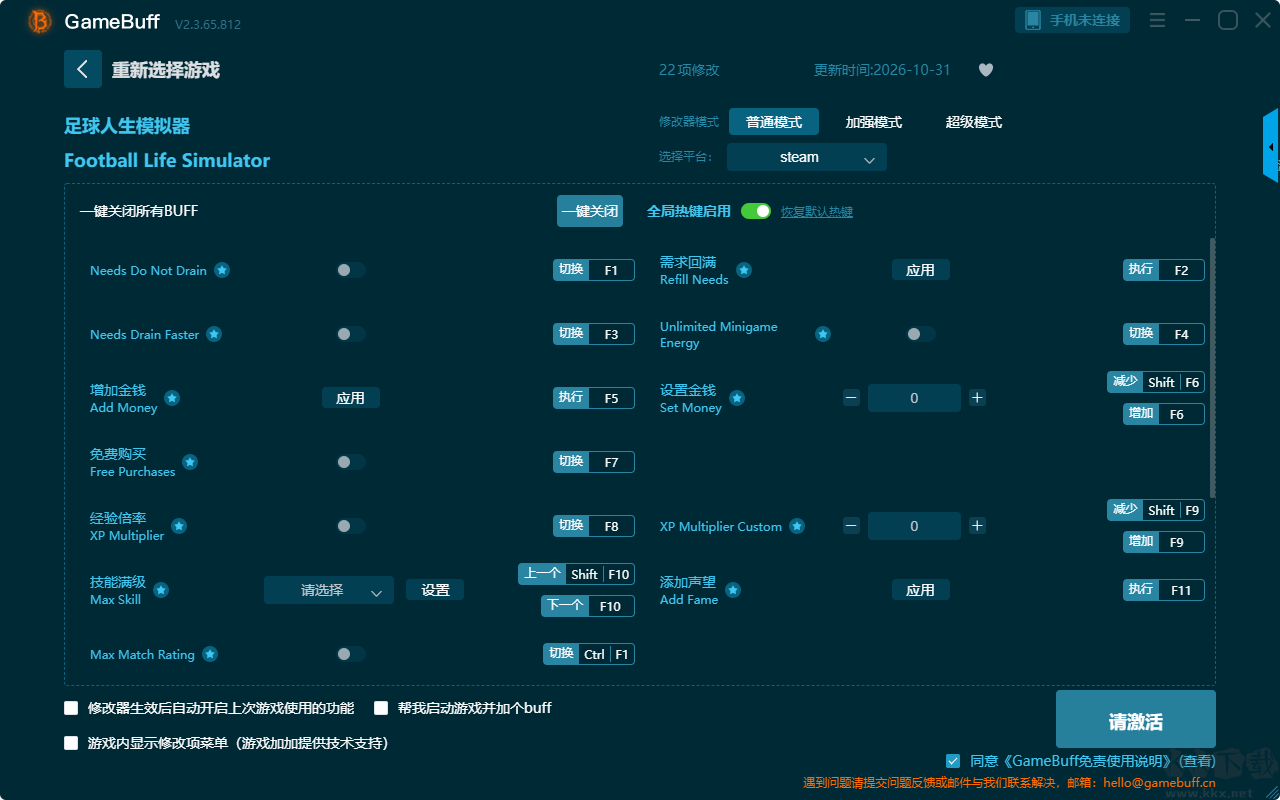The image size is (1280, 800).
Task: Expand the blue side panel arrow tab
Action: [x=1271, y=146]
